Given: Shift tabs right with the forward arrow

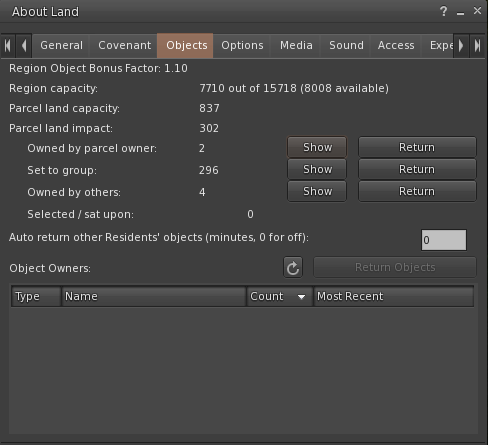Looking at the screenshot, I should (x=461, y=45).
